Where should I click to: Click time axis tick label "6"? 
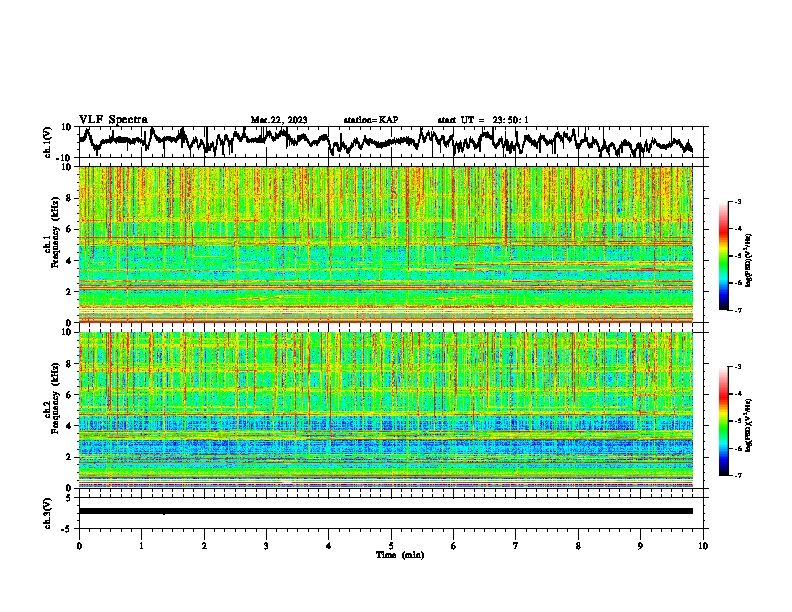pos(454,546)
